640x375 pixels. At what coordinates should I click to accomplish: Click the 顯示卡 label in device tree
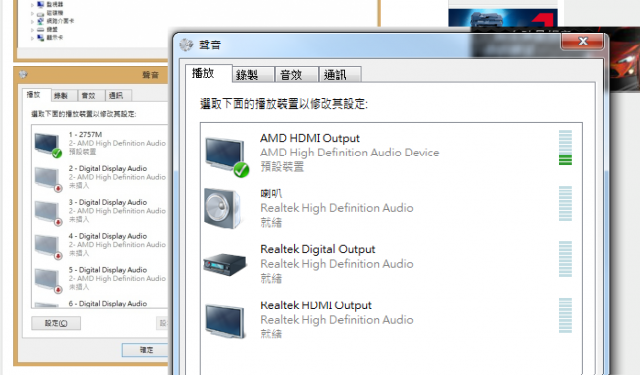(x=55, y=38)
